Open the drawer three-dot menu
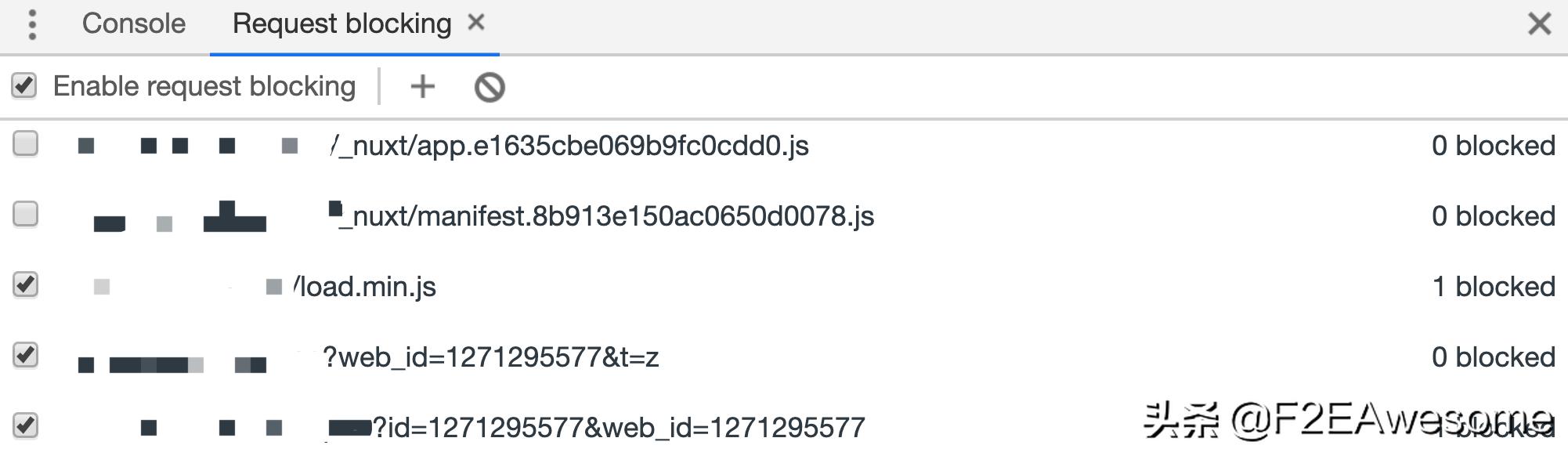This screenshot has height=456, width=1568. (32, 24)
